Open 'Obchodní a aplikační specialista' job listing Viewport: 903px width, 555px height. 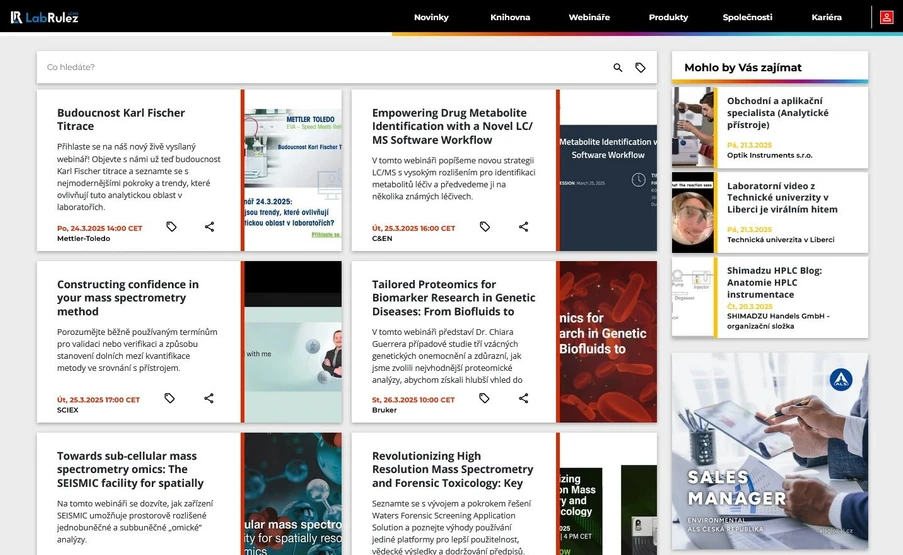coord(777,113)
